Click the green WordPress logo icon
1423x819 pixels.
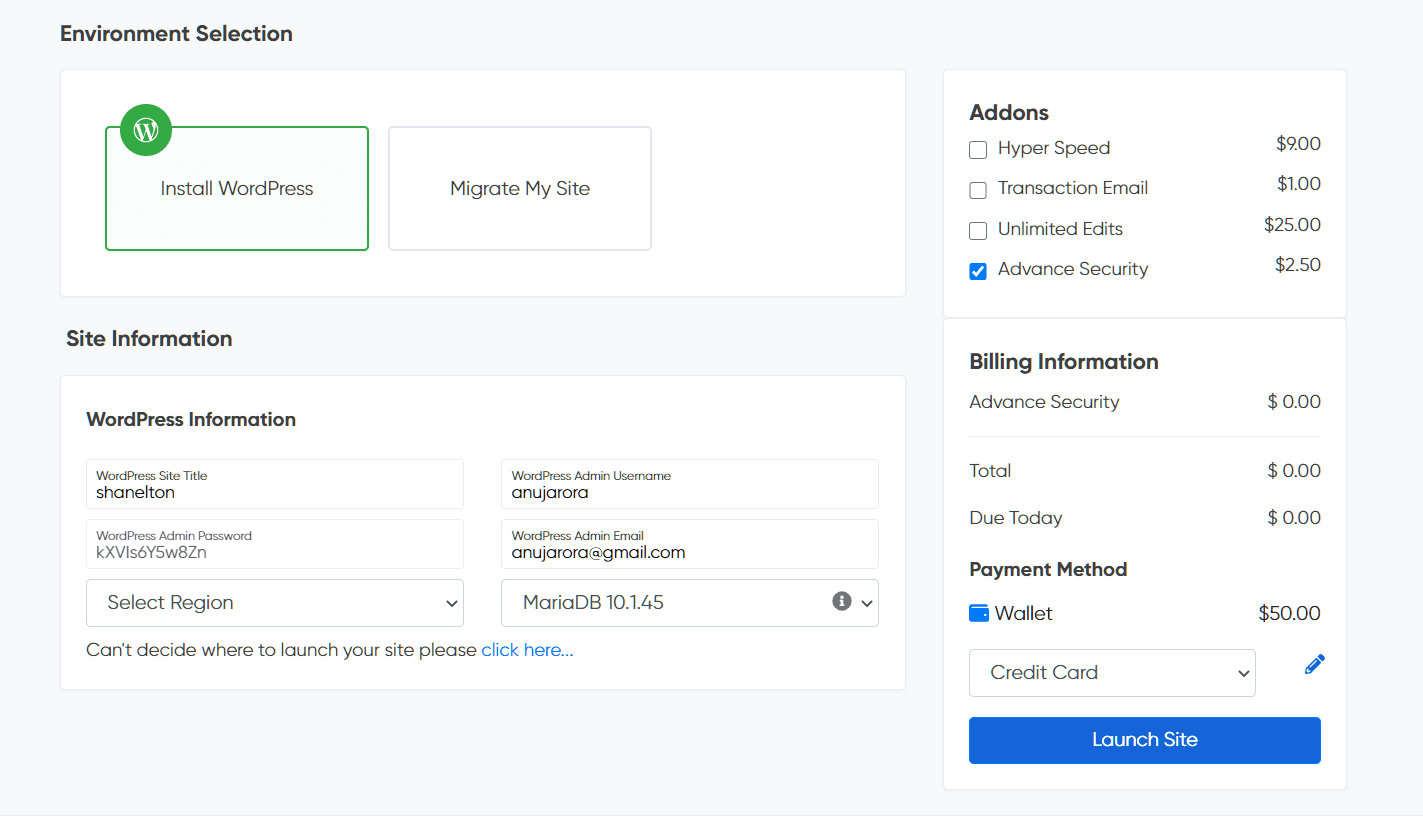point(145,129)
